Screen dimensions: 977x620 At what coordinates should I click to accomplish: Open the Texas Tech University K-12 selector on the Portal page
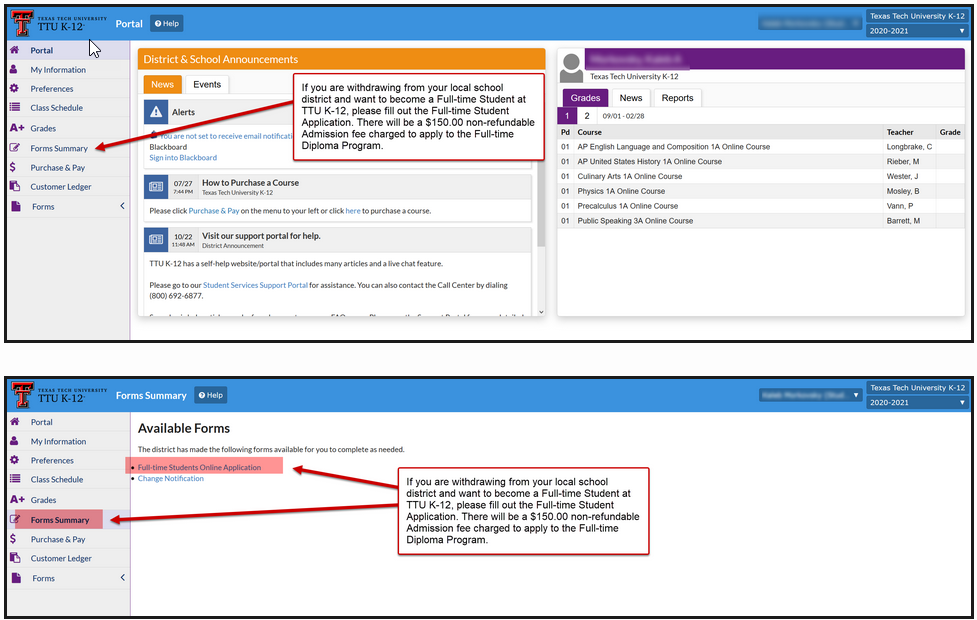917,16
